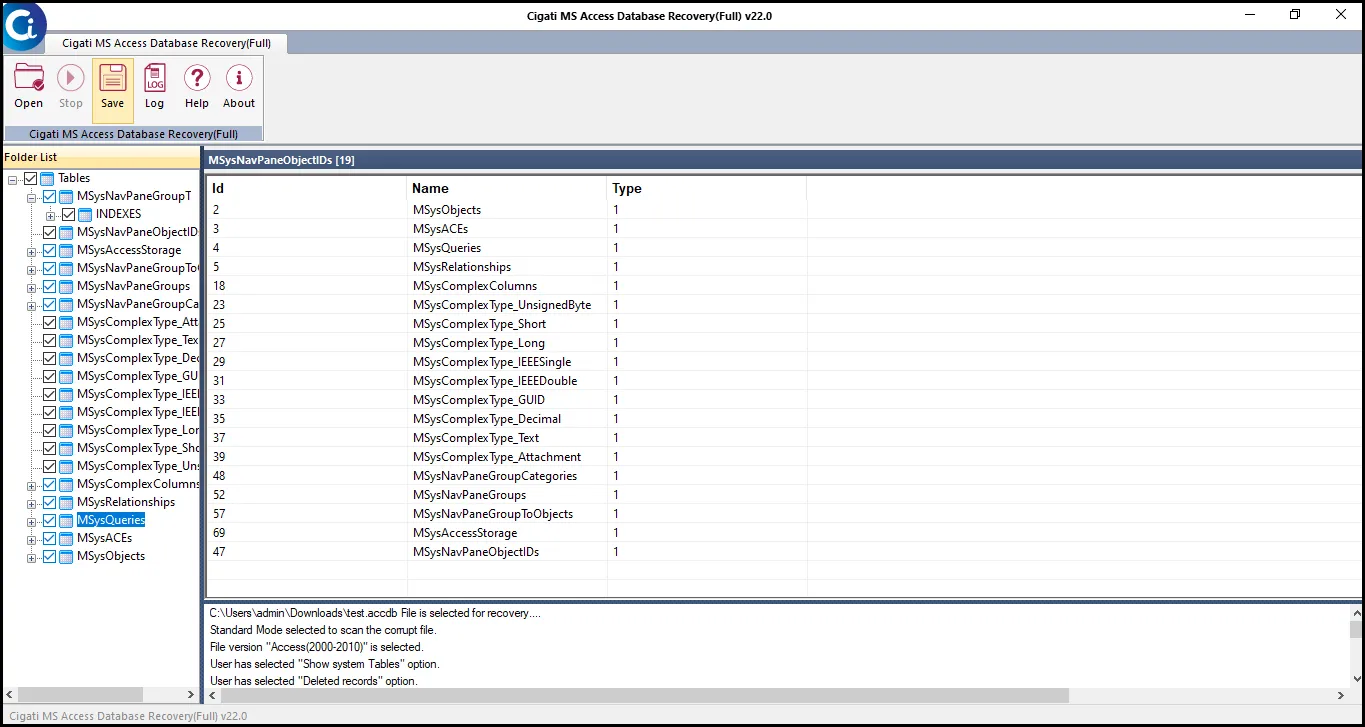Click the table icon beside MSysComplexType_Dec

(x=66, y=358)
